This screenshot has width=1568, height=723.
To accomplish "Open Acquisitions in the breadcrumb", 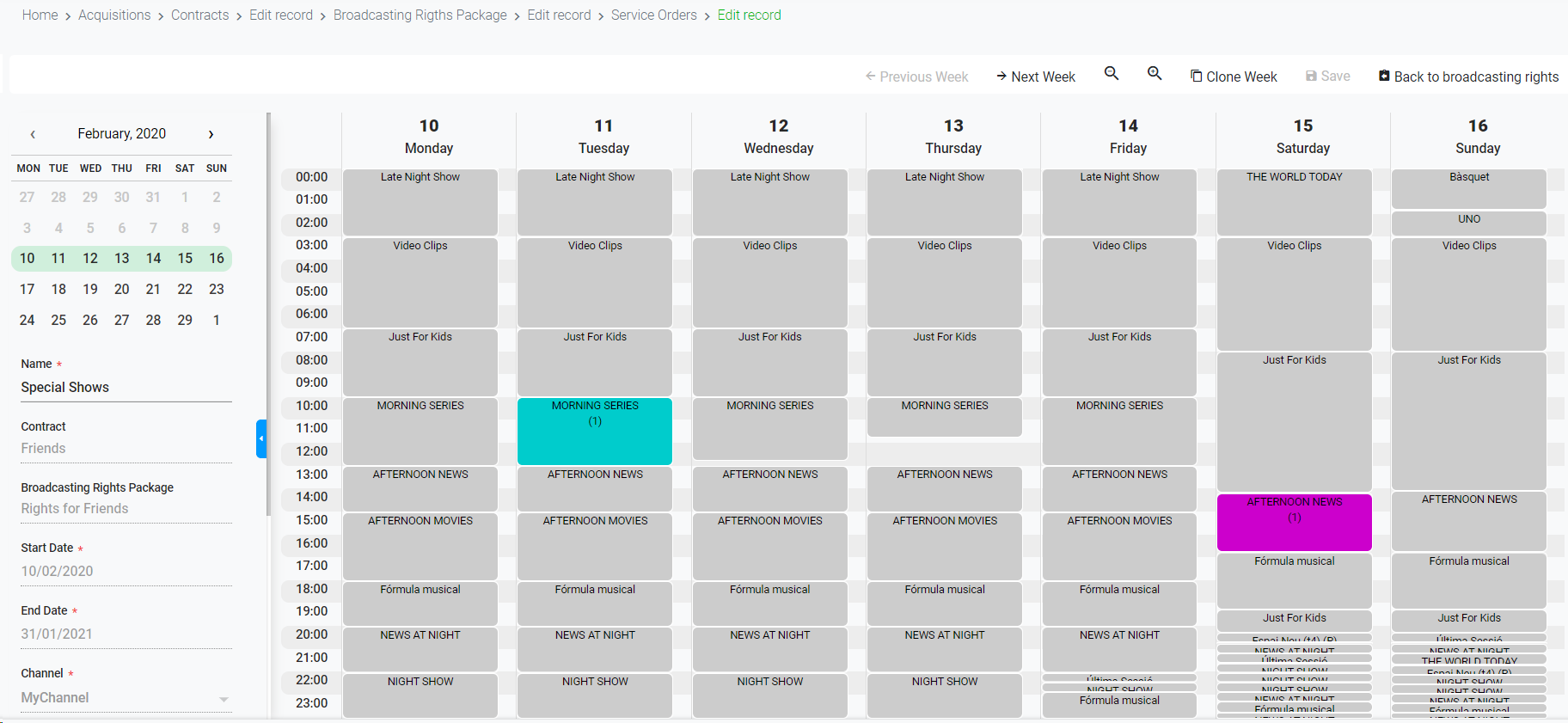I will tap(114, 15).
